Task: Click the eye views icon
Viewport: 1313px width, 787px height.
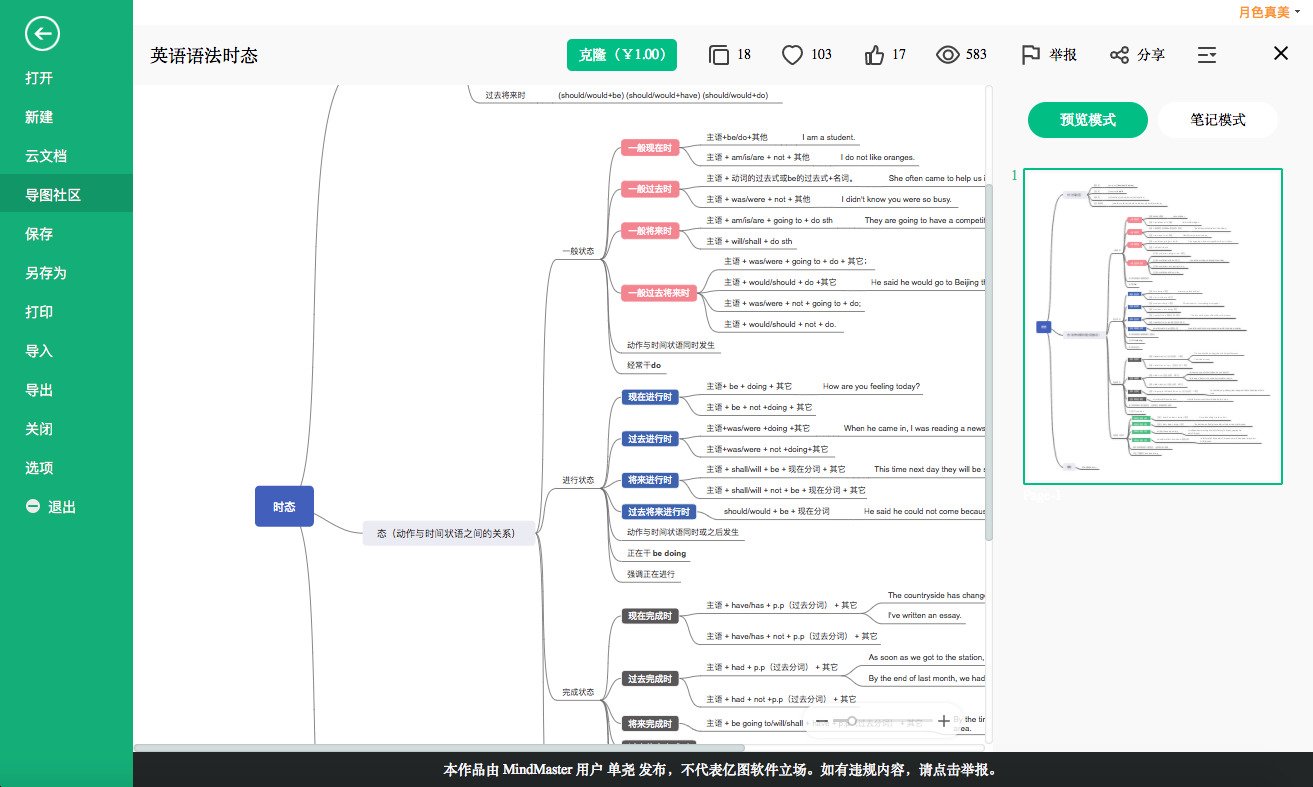Action: pyautogui.click(x=948, y=55)
